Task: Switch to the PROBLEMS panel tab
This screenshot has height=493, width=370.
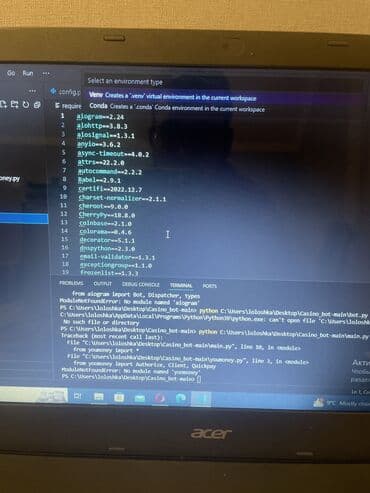Action: 71,283
